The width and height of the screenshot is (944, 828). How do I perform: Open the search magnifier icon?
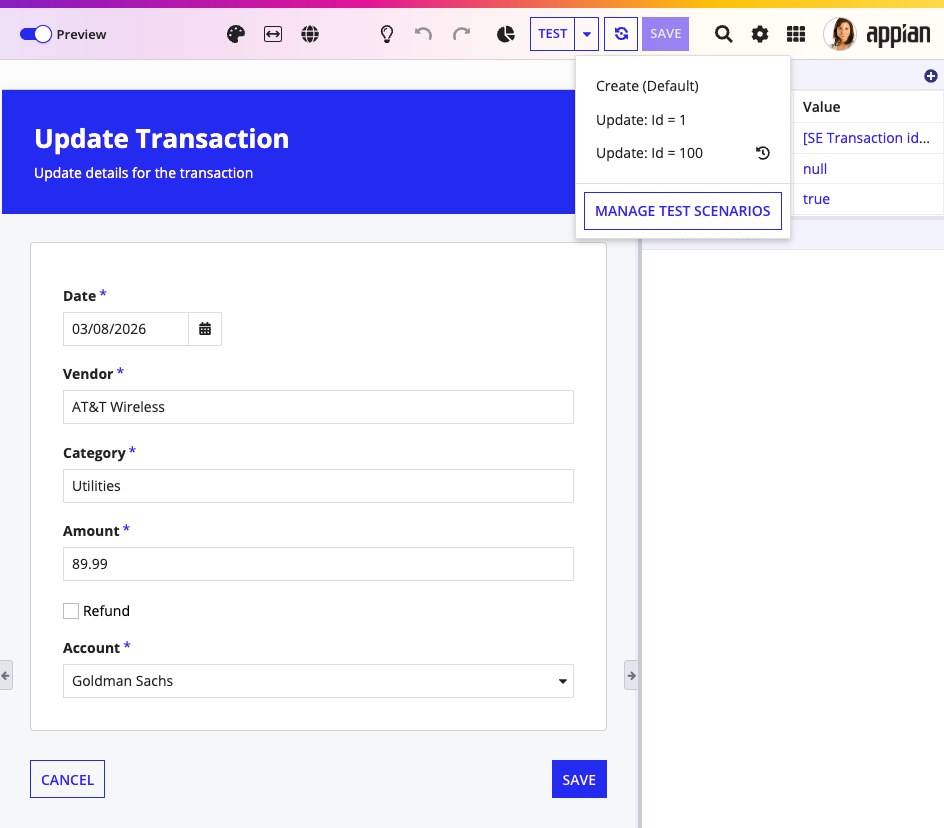pyautogui.click(x=724, y=34)
